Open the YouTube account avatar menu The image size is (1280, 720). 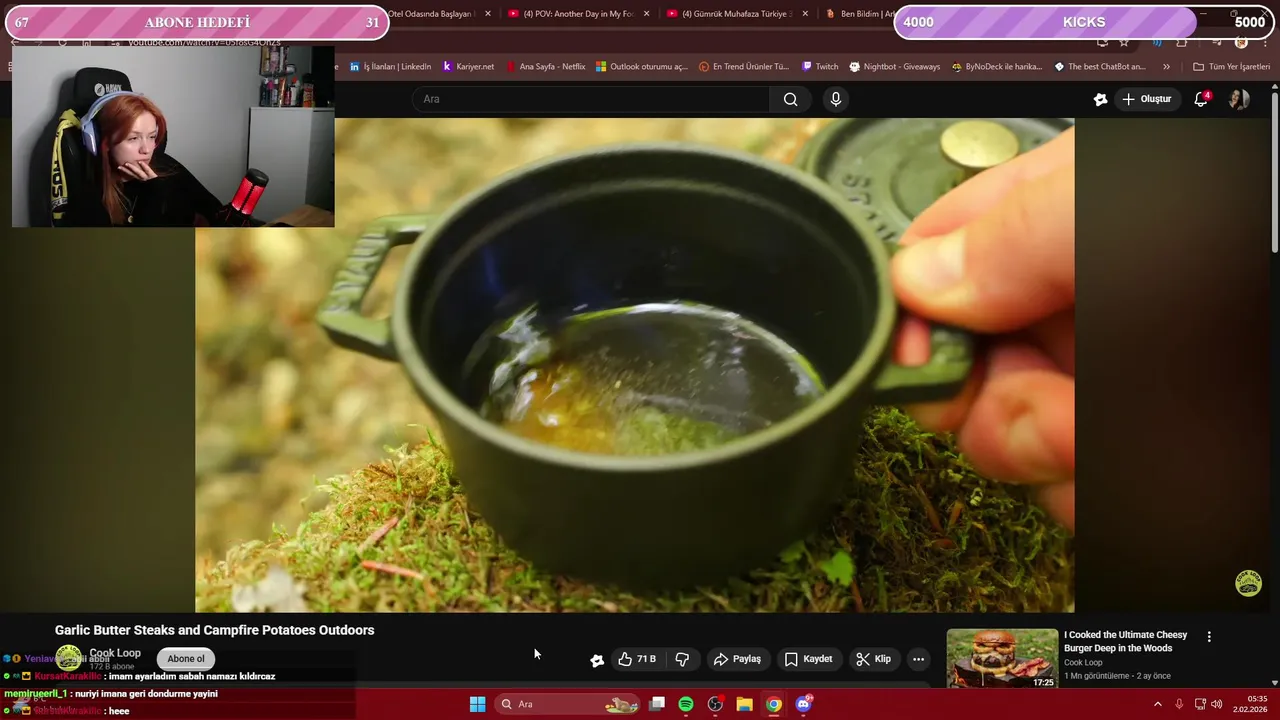click(x=1239, y=99)
